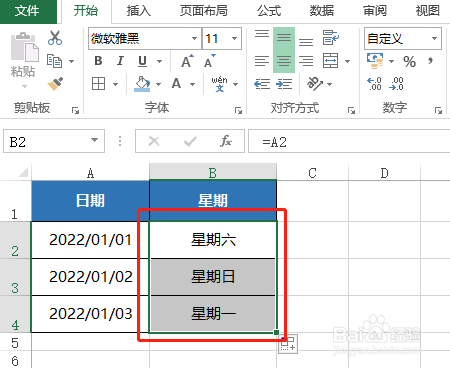Image resolution: width=450 pixels, height=368 pixels.
Task: Switch to the 开始 tab
Action: tap(86, 11)
